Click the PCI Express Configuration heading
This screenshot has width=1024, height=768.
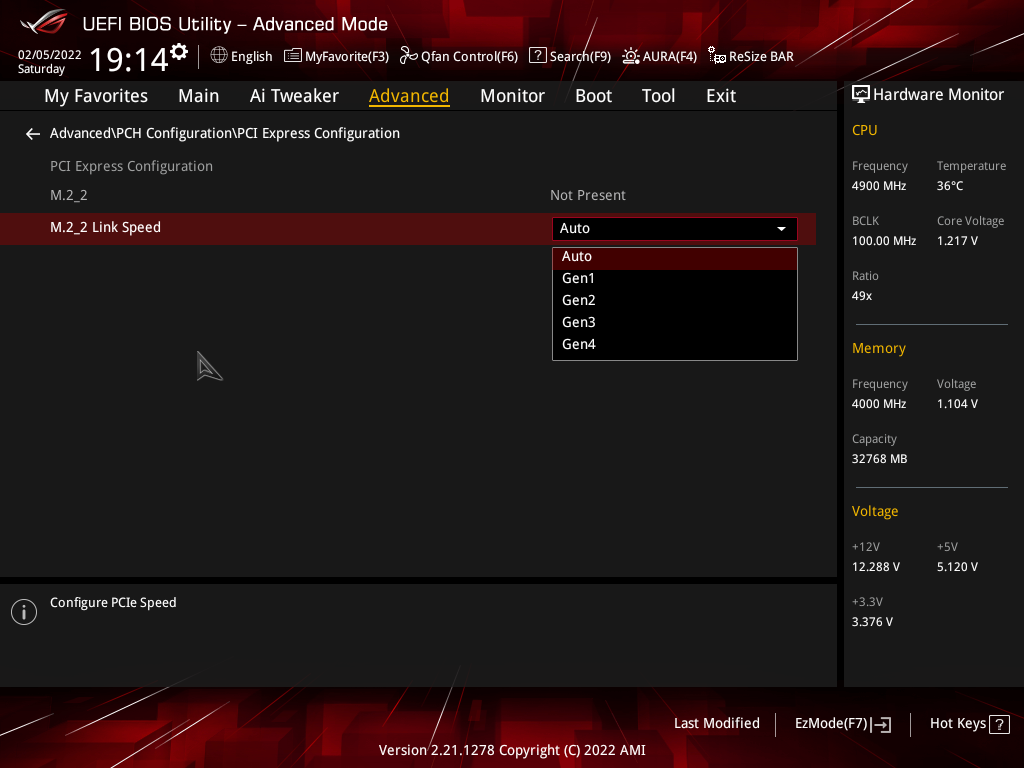131,167
